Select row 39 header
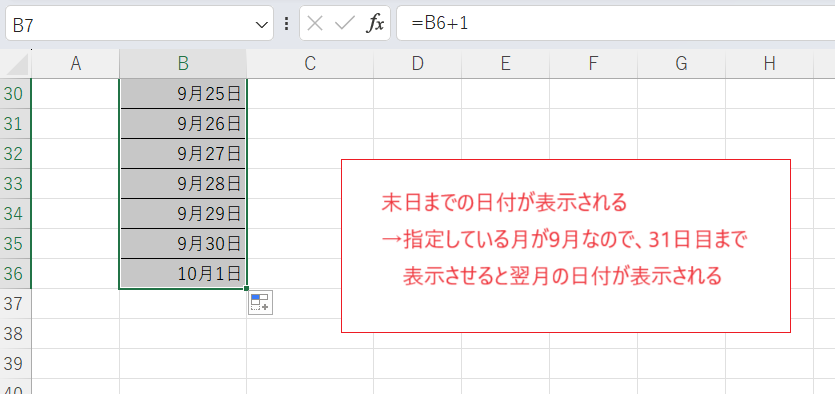The width and height of the screenshot is (835, 394). 15,364
